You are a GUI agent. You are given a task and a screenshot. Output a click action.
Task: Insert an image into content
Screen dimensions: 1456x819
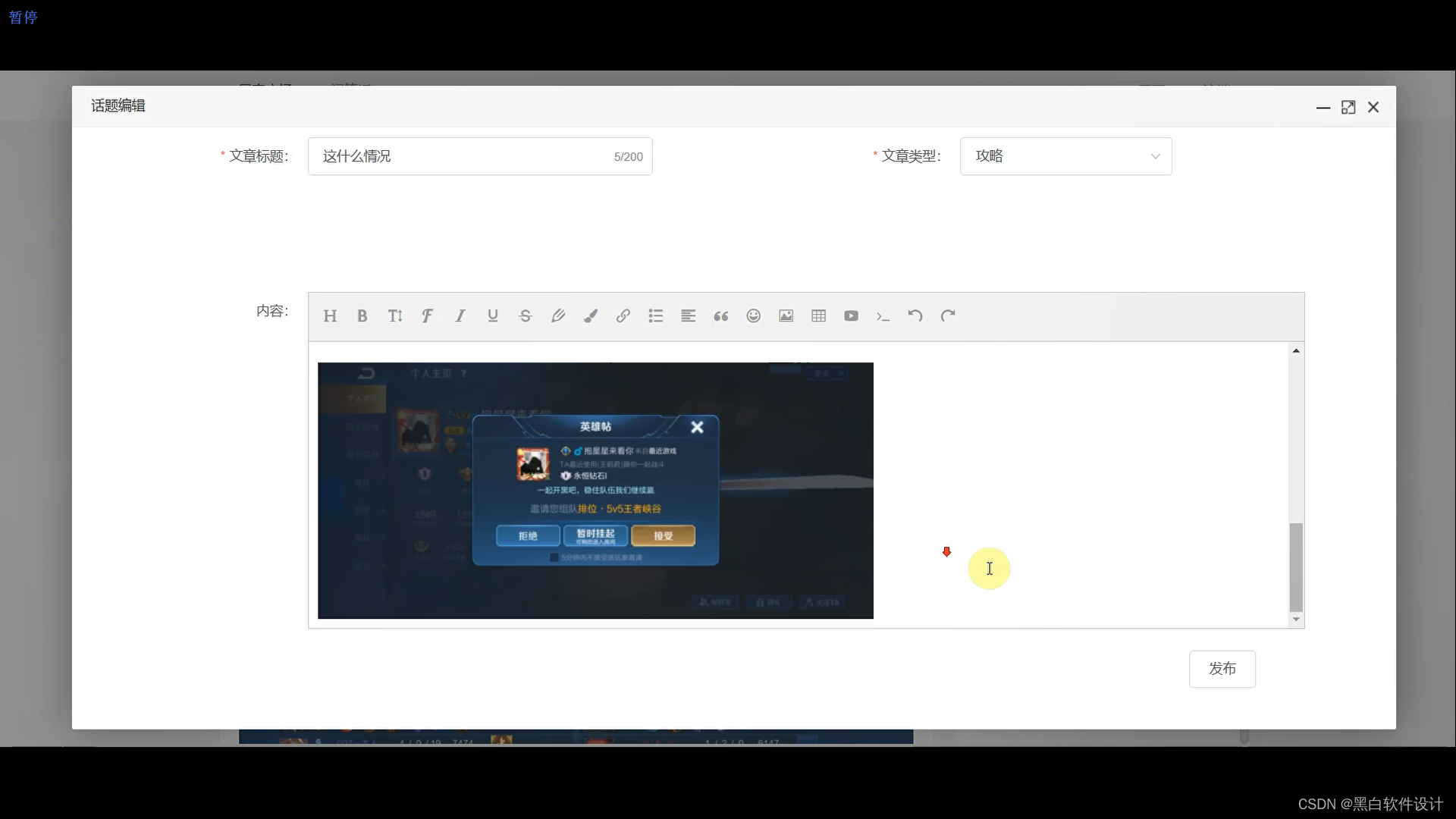click(786, 316)
